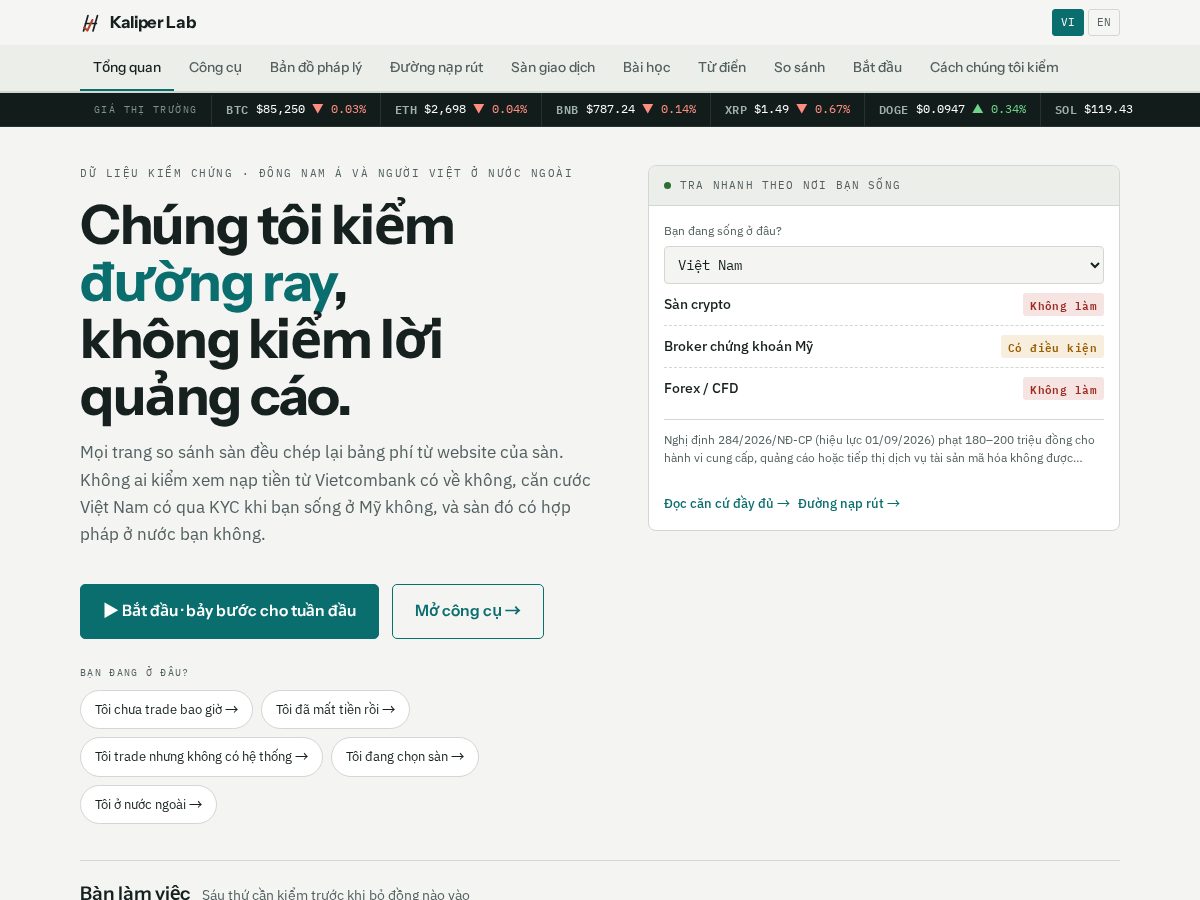Screen dimensions: 1200x900
Task: Choose Tôi đang chọn sàn chip
Action: point(405,756)
